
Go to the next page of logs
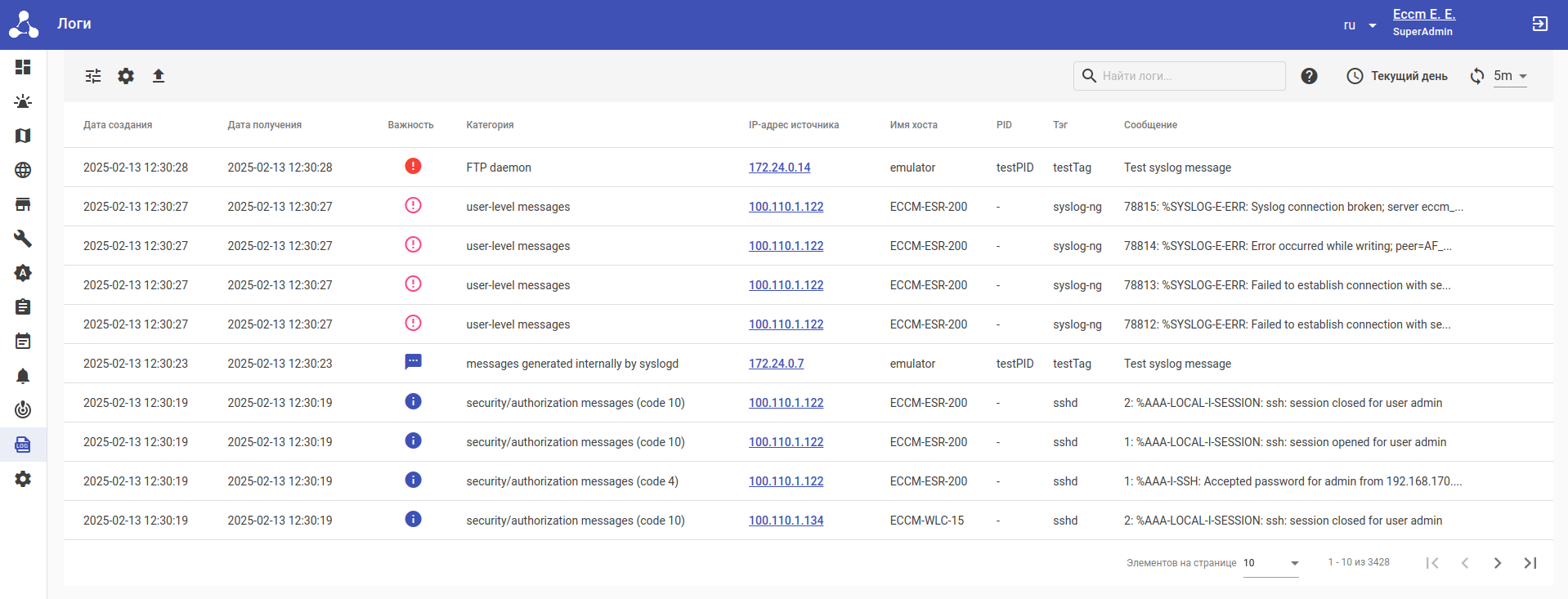(1497, 563)
